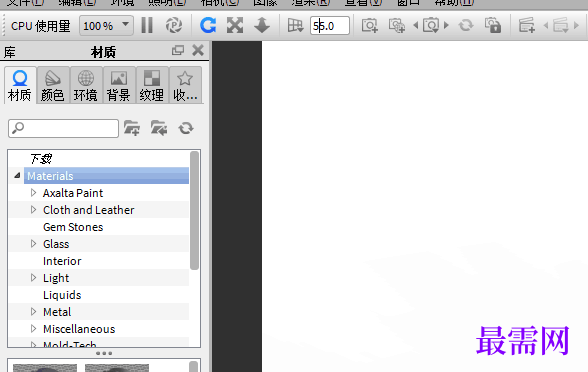Refresh the library with the arrows icon
588x372 pixels.
point(186,128)
